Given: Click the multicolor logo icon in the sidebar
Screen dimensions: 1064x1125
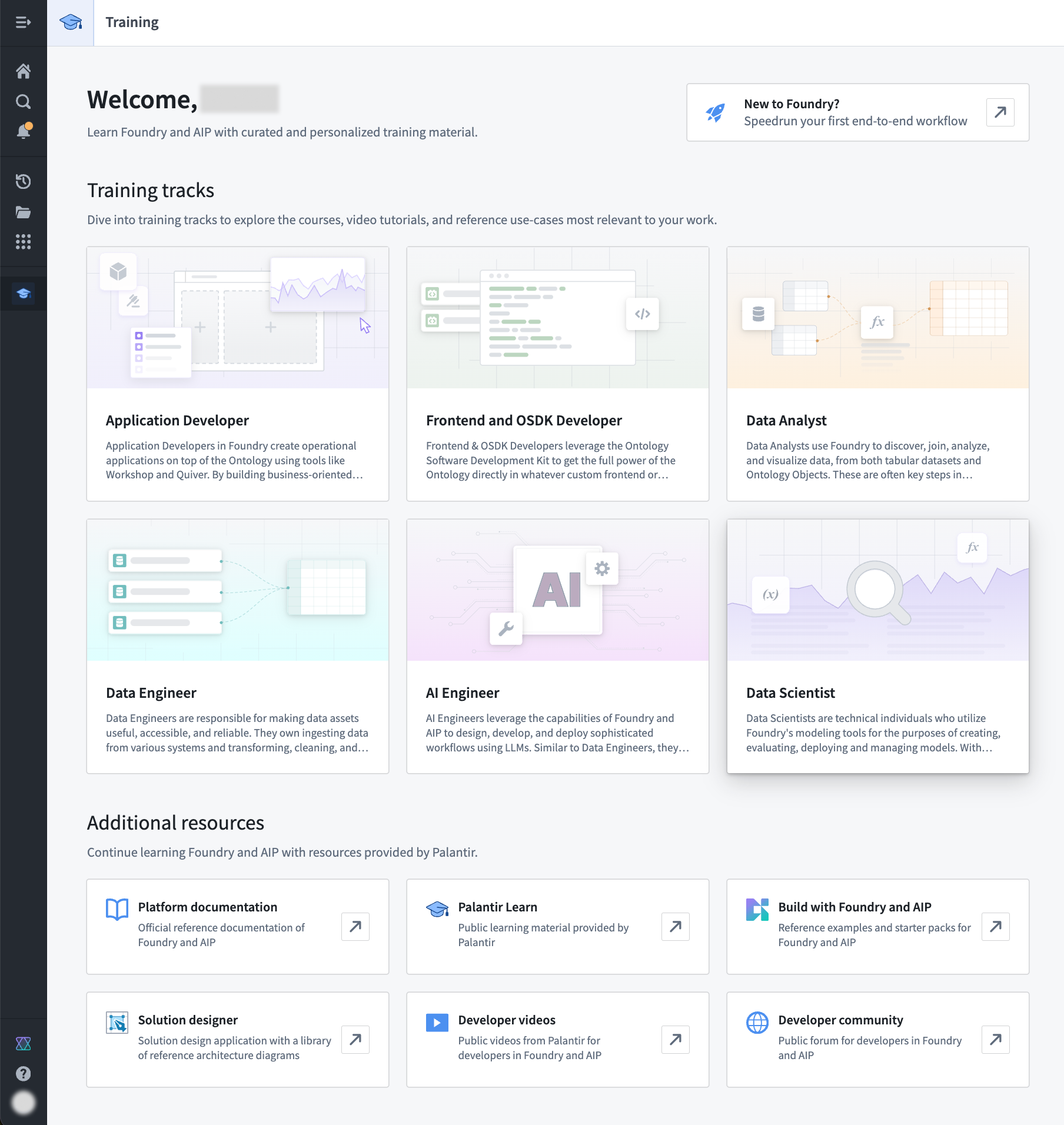Looking at the screenshot, I should pyautogui.click(x=23, y=1044).
